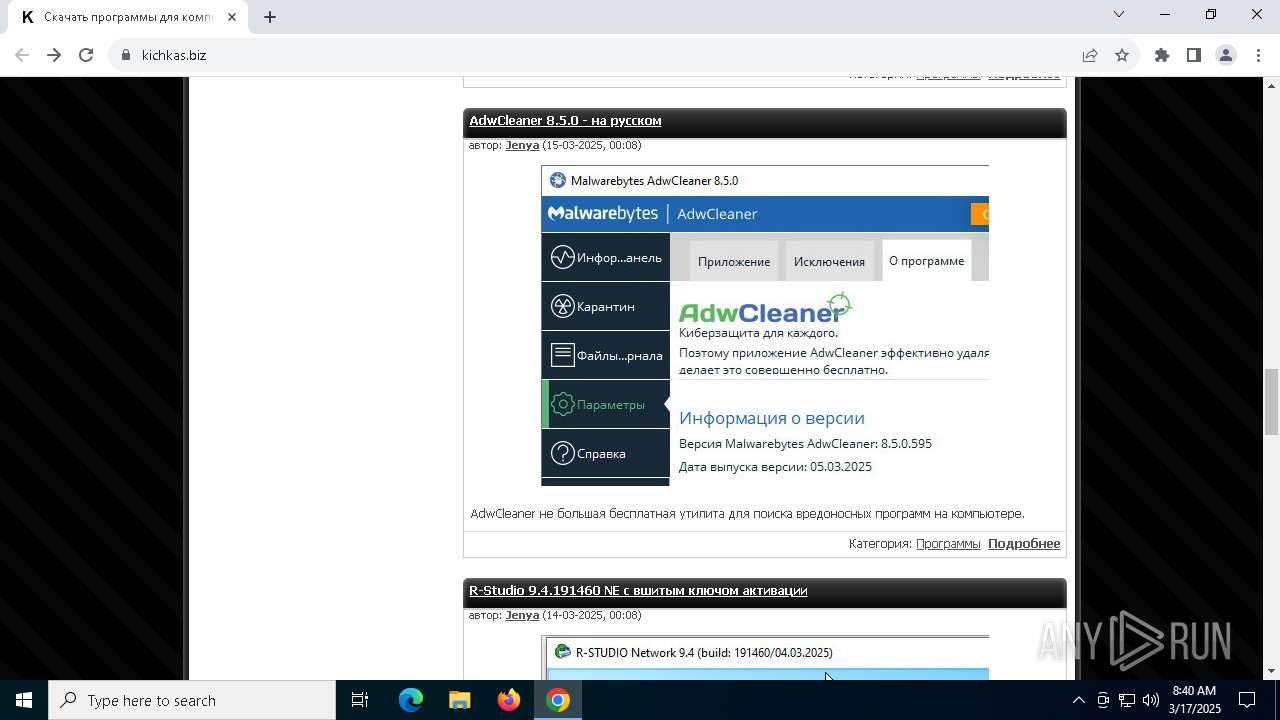Click scrollbar up arrow
The image size is (1280, 720).
(x=1271, y=86)
